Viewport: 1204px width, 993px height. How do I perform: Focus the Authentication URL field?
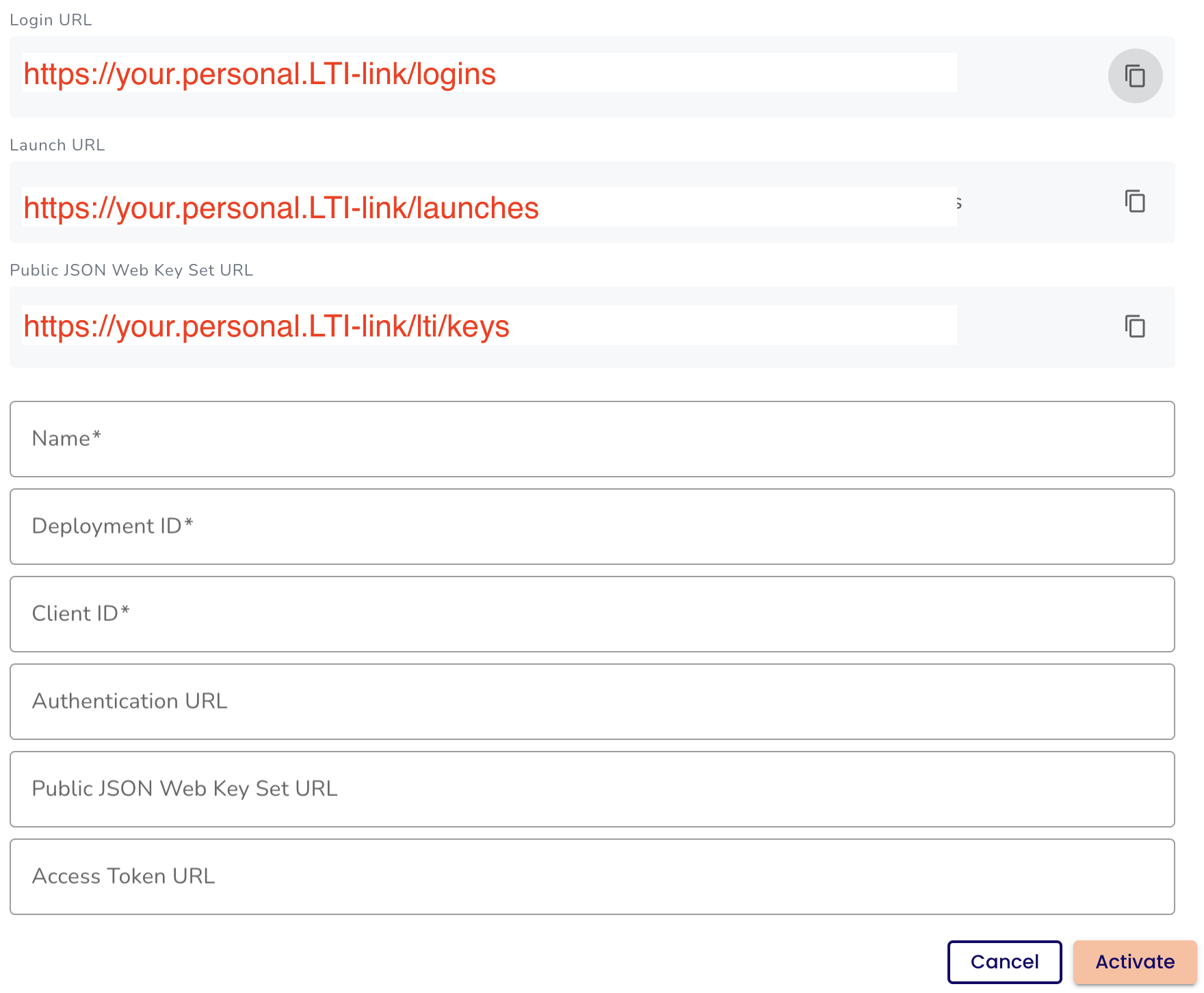592,702
